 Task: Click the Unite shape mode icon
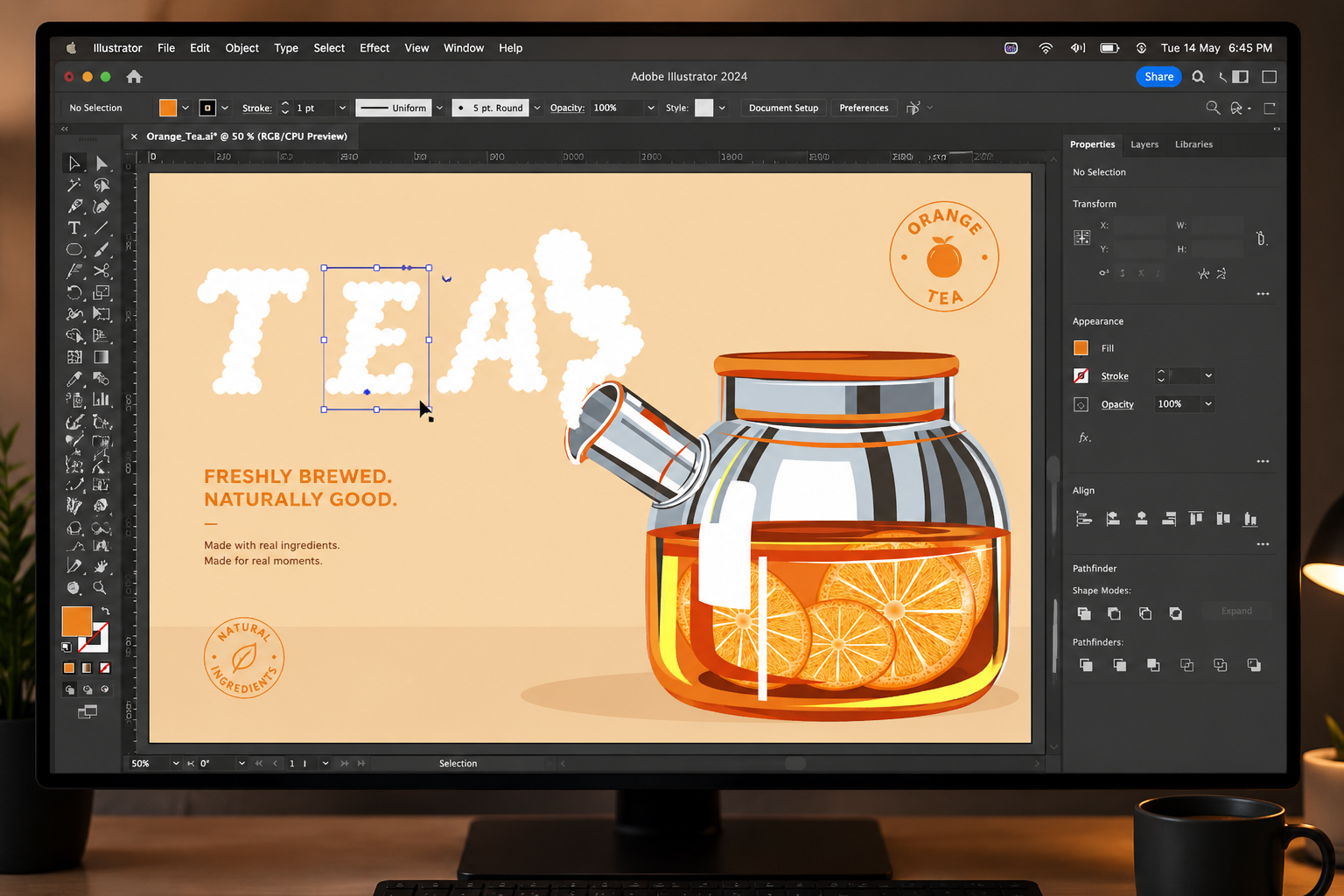[x=1084, y=613]
